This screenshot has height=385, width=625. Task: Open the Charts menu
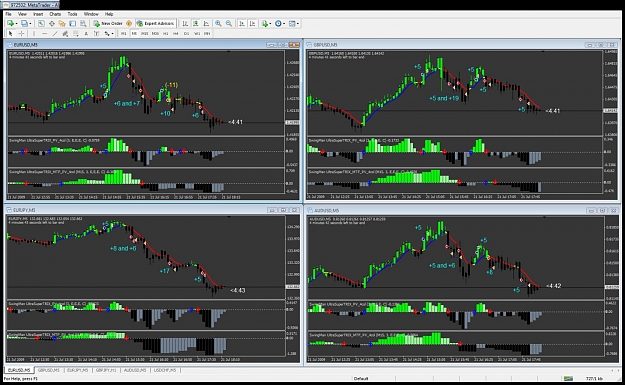[55, 14]
